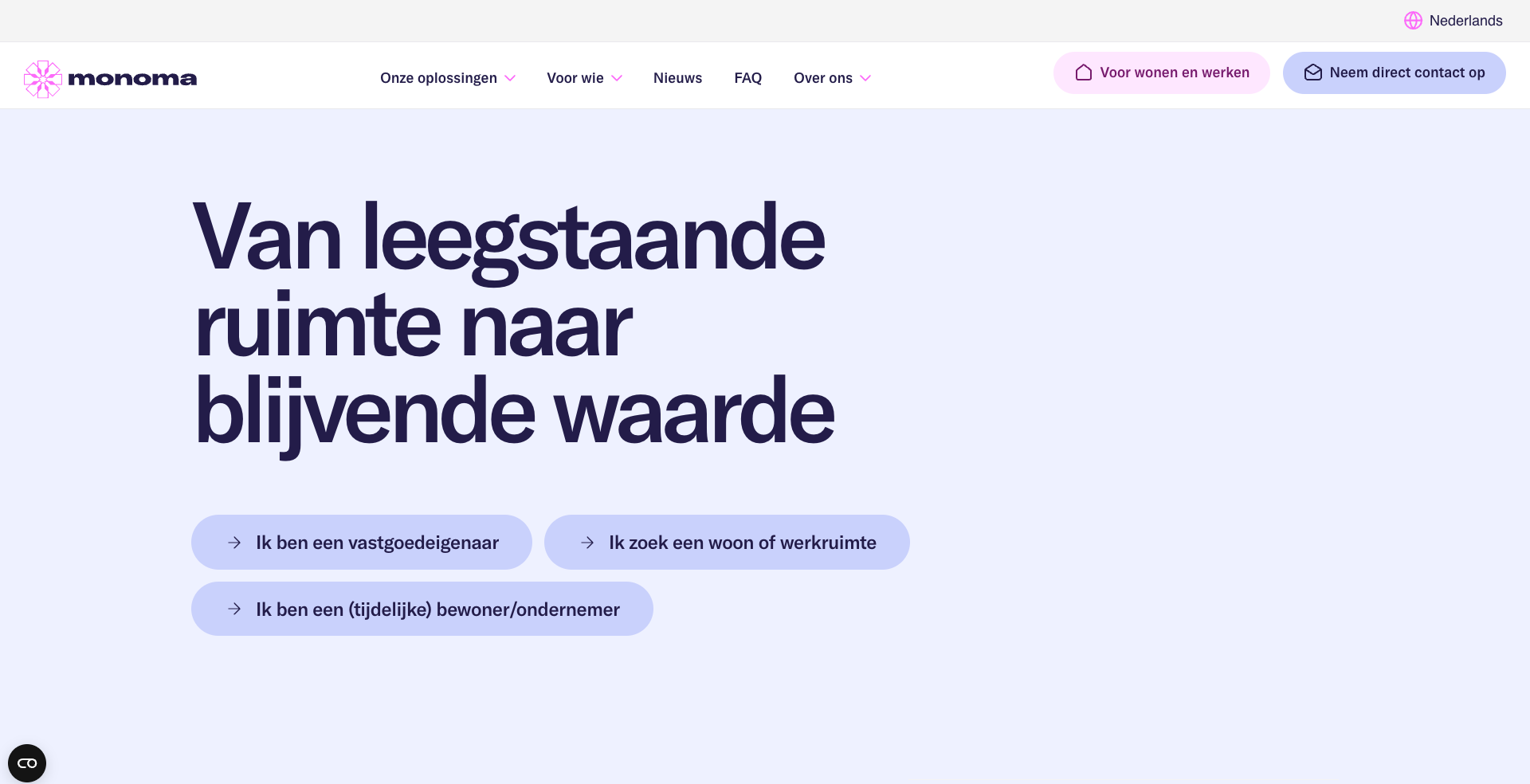Click the 'Voor wonen en werken' button text
This screenshot has height=784, width=1530.
coord(1175,73)
